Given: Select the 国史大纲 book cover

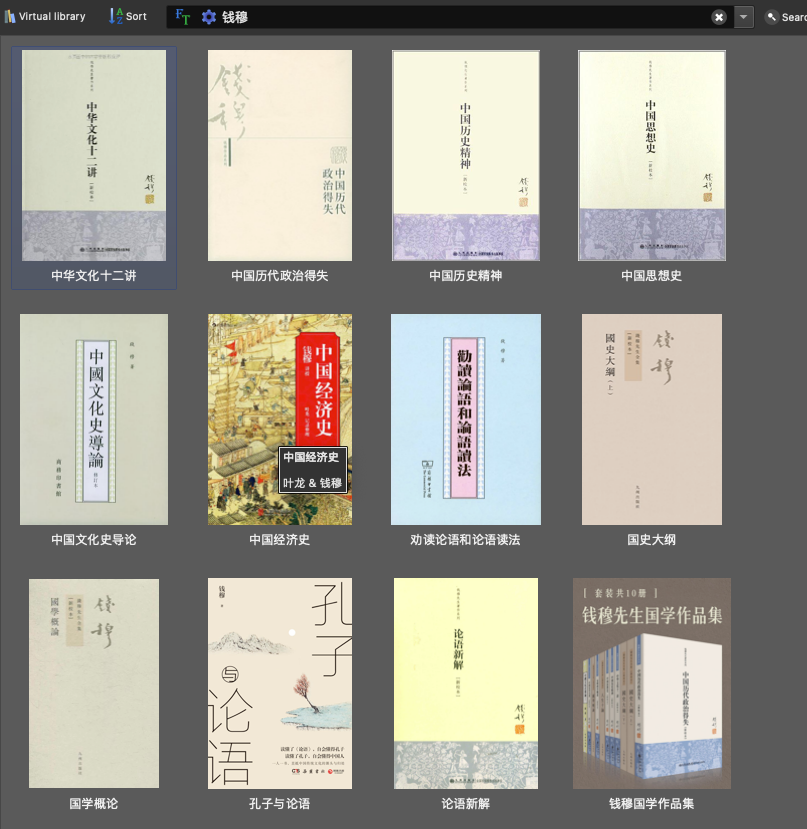Looking at the screenshot, I should pos(652,419).
